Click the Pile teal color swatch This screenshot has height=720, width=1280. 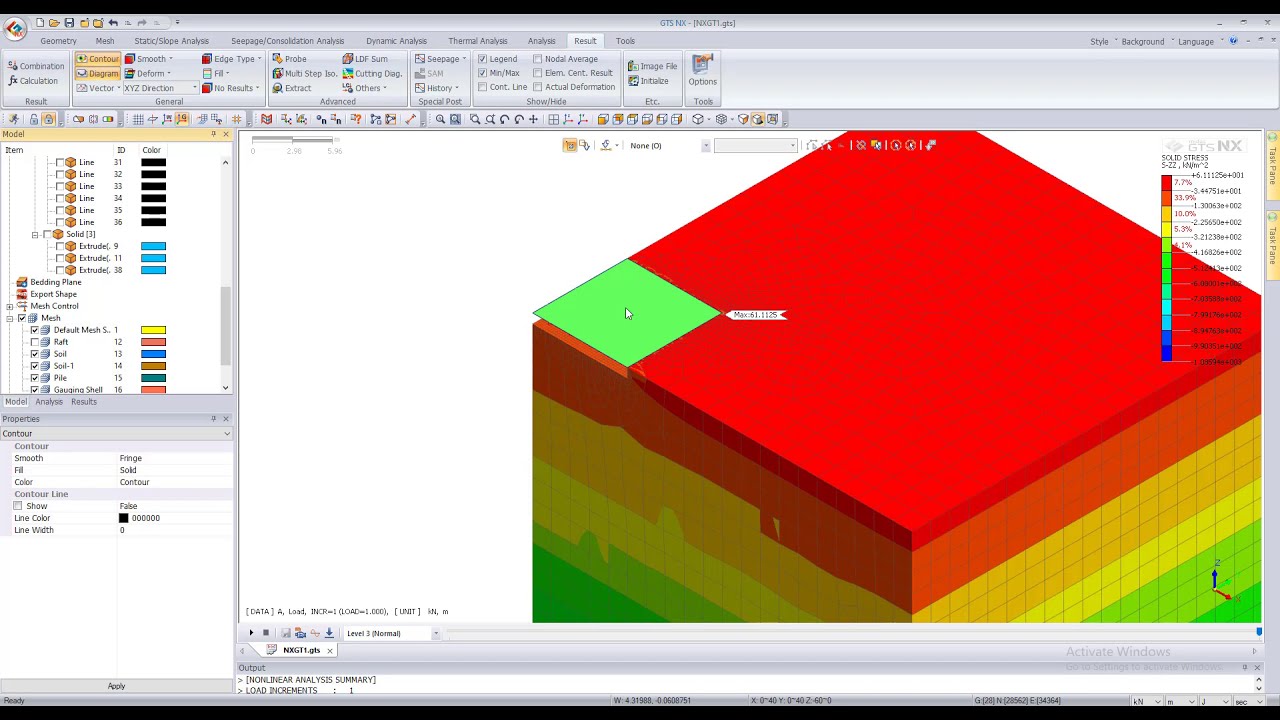(x=153, y=378)
